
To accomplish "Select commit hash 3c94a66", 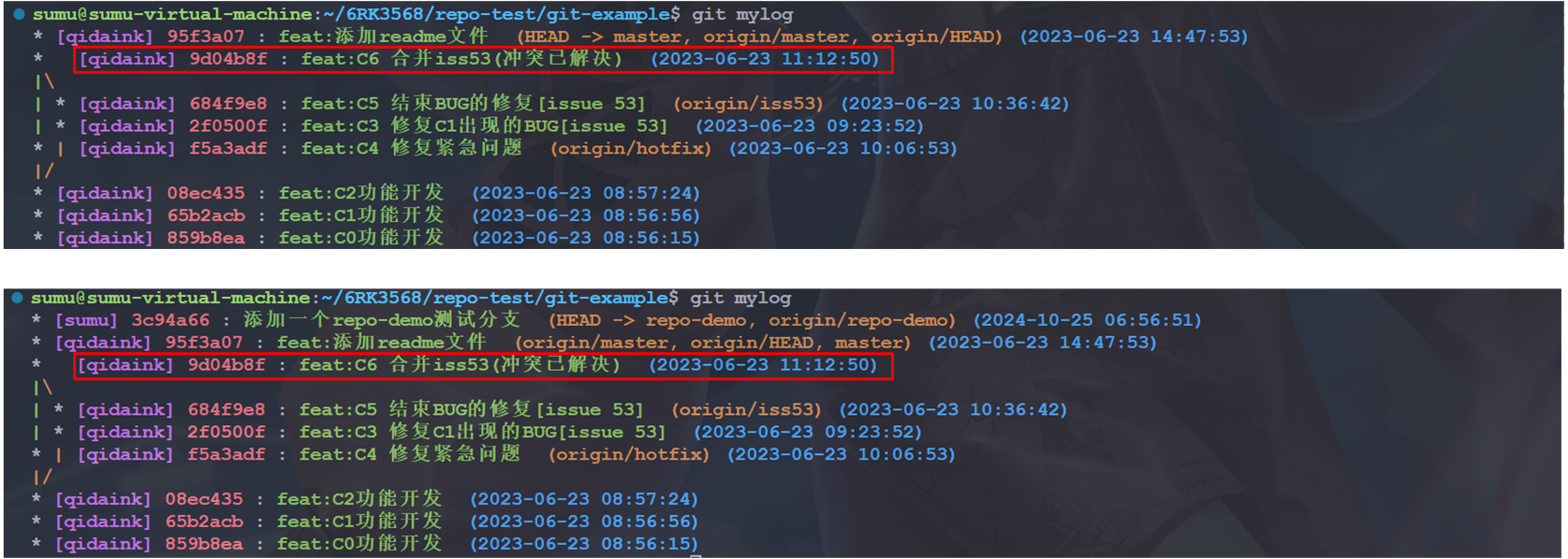I will coord(170,320).
